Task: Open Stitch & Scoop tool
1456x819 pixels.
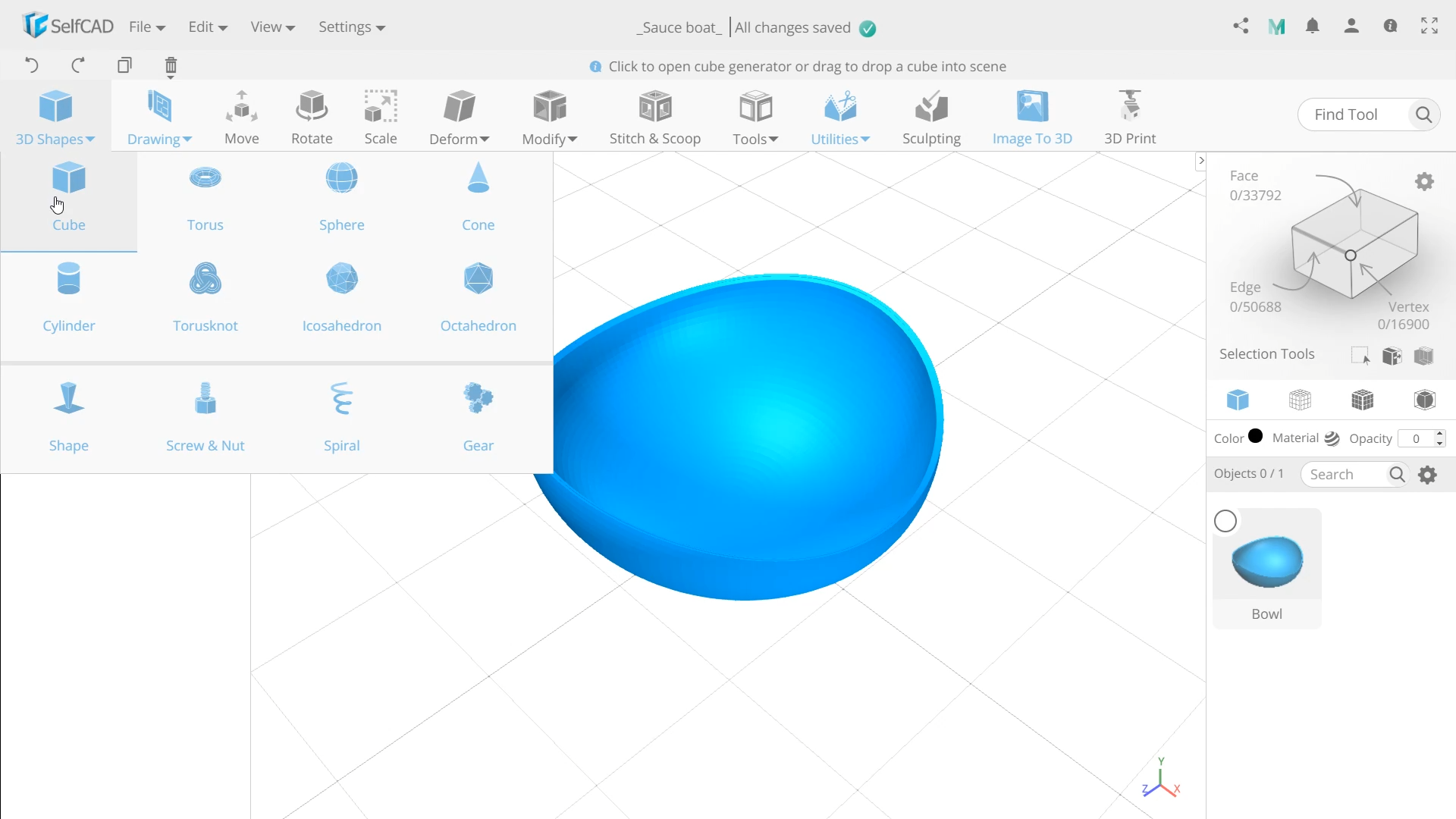Action: (655, 118)
